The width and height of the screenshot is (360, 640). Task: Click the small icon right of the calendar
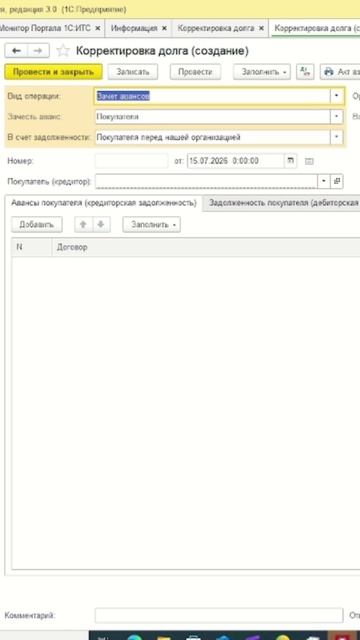click(309, 161)
